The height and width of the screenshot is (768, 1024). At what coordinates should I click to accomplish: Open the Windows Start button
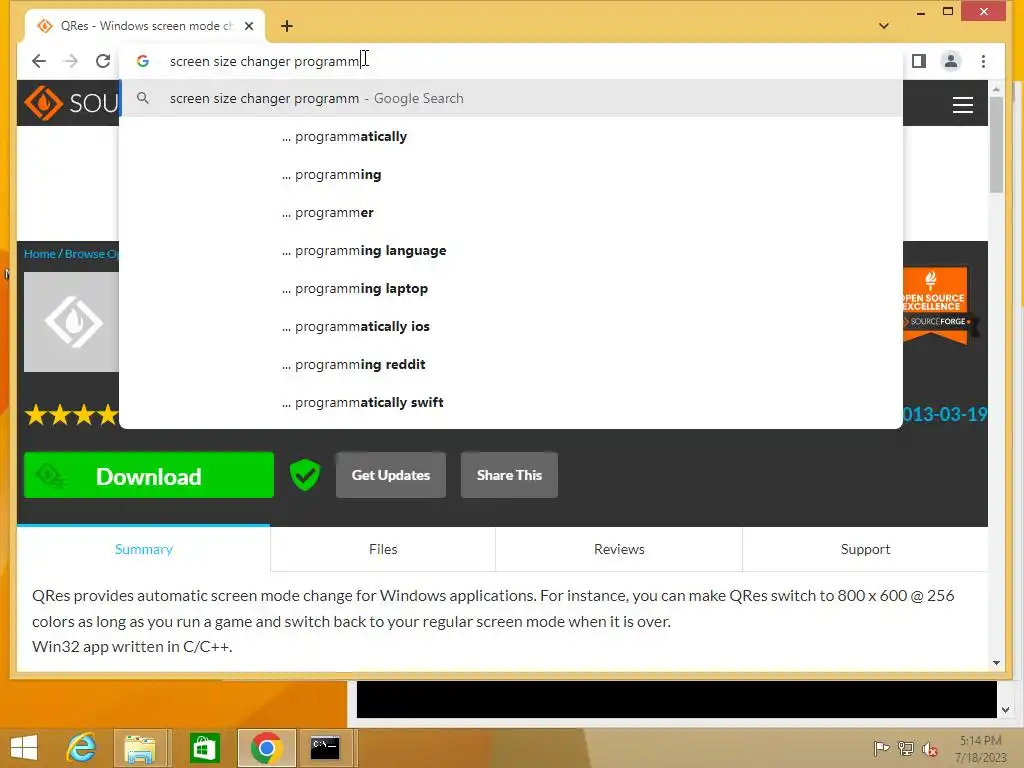24,748
